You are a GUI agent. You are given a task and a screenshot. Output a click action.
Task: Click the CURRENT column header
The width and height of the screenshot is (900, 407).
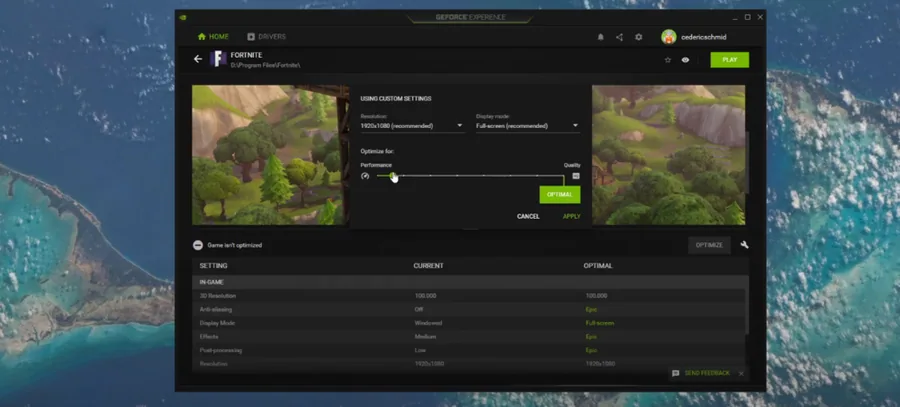click(428, 266)
